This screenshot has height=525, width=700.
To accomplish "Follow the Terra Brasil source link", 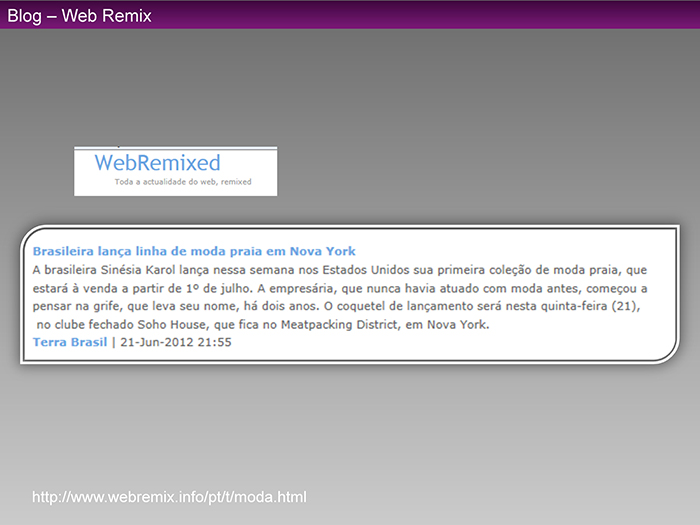I will click(70, 342).
